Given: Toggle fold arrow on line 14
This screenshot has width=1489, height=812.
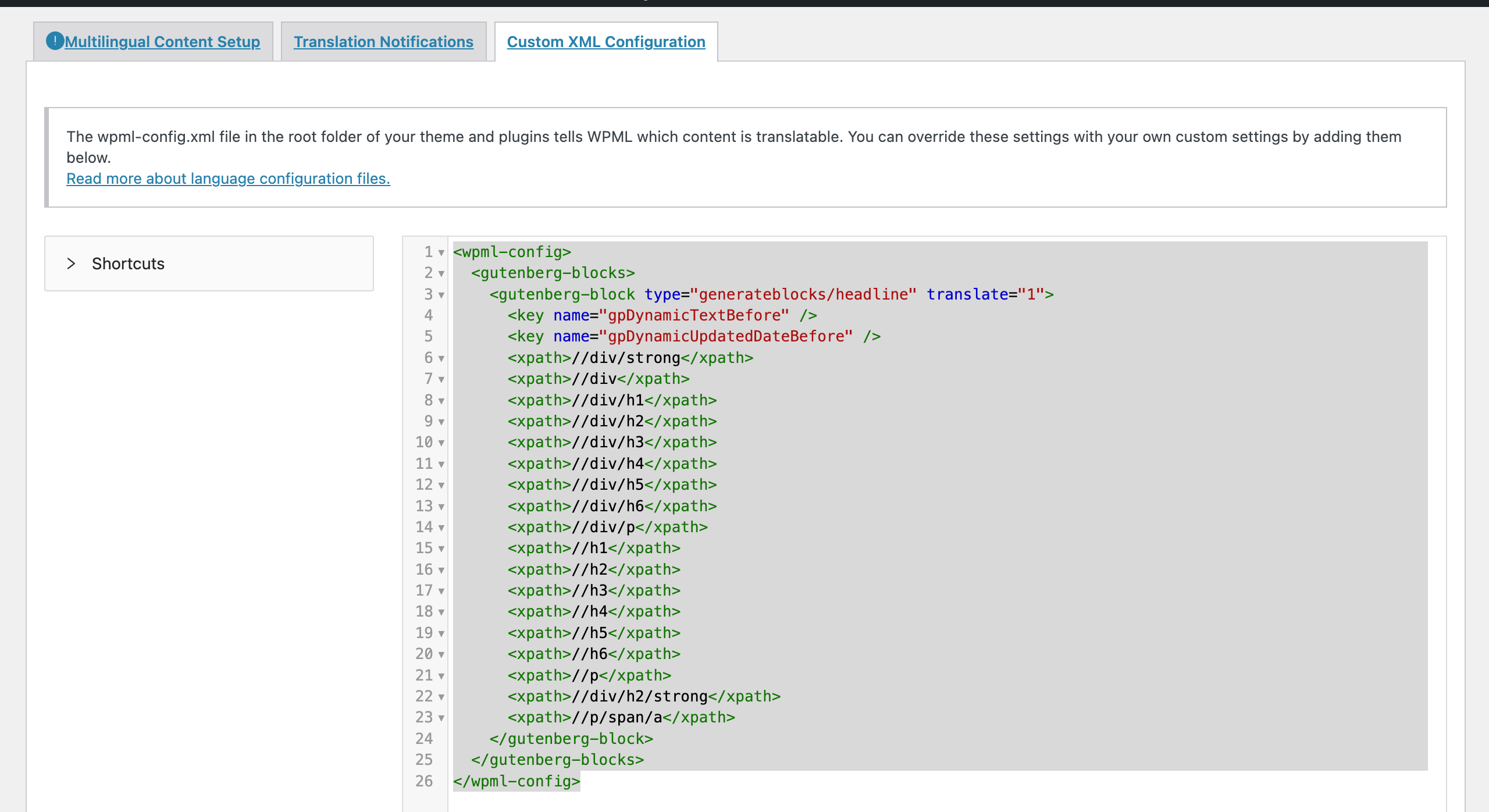Looking at the screenshot, I should (x=441, y=528).
